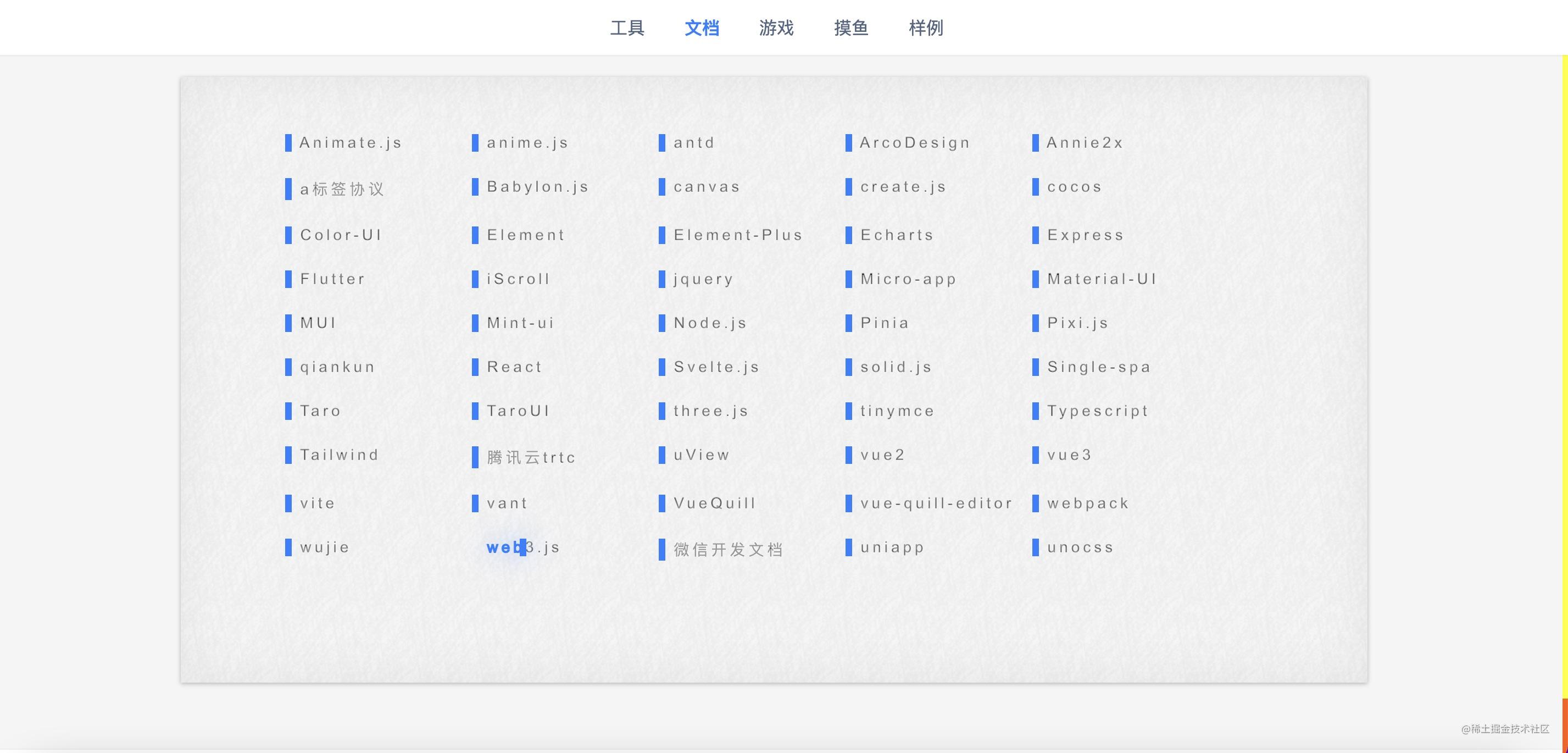Click the wujie link

click(x=325, y=547)
